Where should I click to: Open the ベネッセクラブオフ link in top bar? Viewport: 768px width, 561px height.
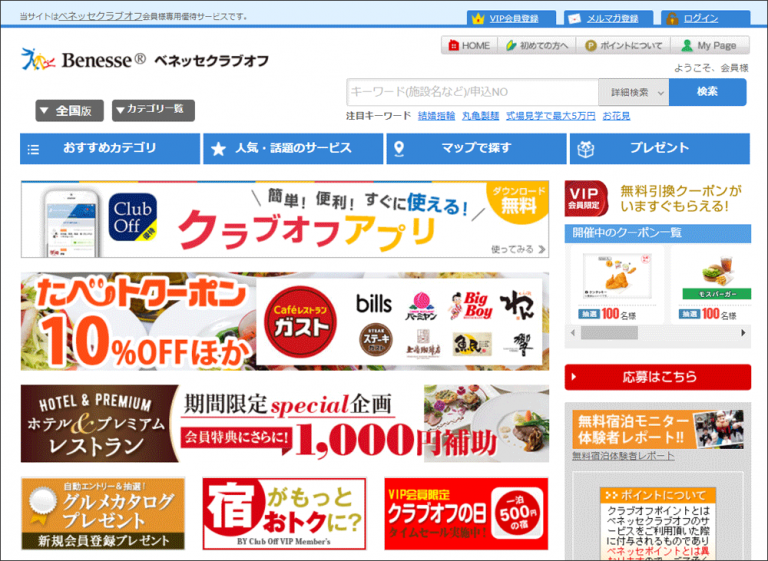click(x=100, y=16)
